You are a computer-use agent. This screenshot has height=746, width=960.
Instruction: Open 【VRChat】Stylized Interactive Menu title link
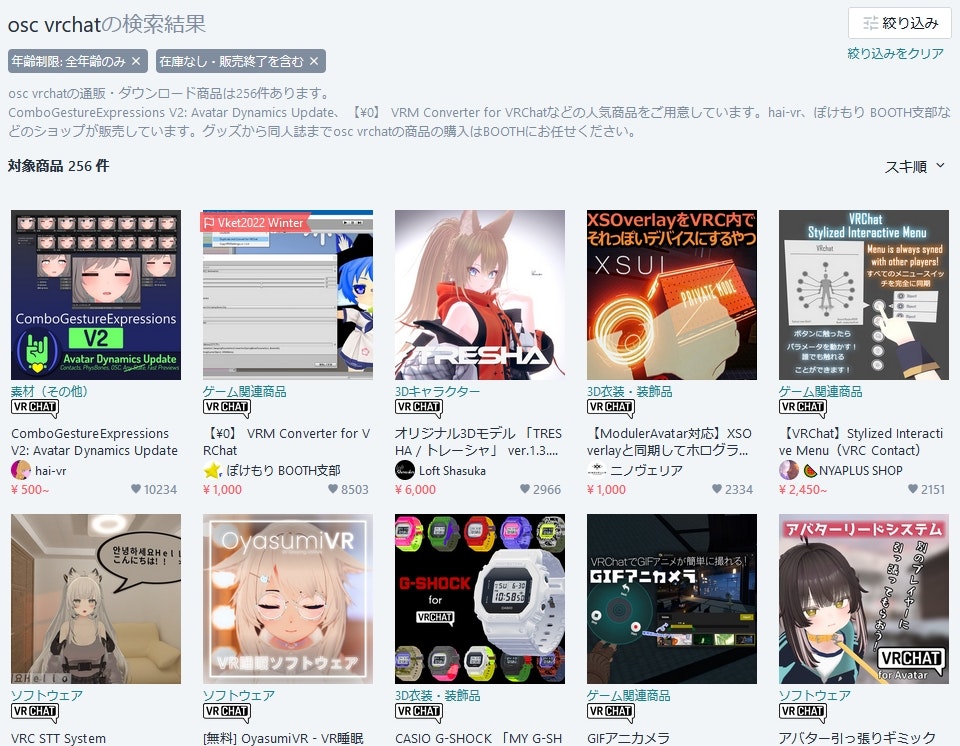pos(861,442)
